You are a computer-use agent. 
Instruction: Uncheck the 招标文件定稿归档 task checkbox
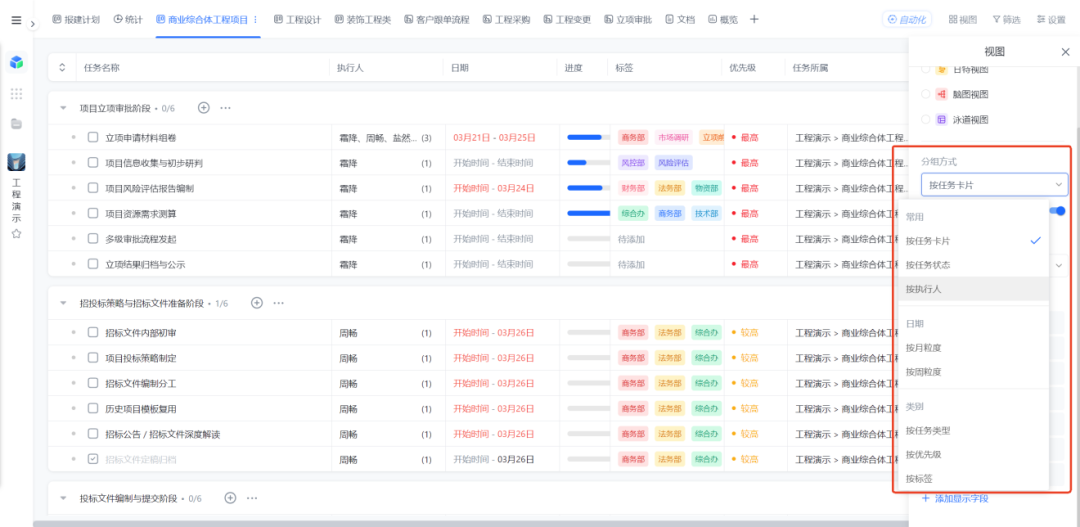(x=93, y=459)
